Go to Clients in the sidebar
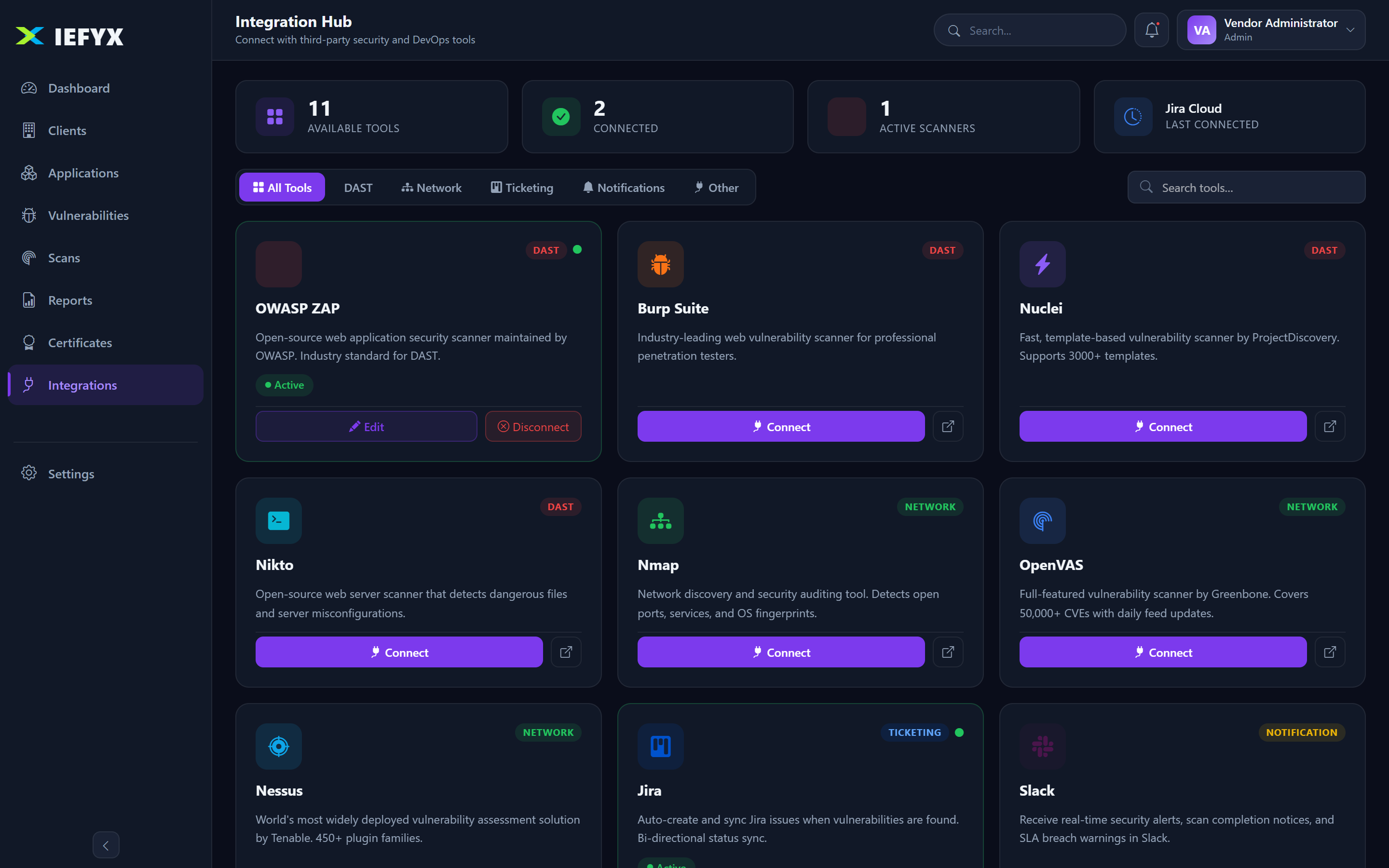 tap(106, 131)
